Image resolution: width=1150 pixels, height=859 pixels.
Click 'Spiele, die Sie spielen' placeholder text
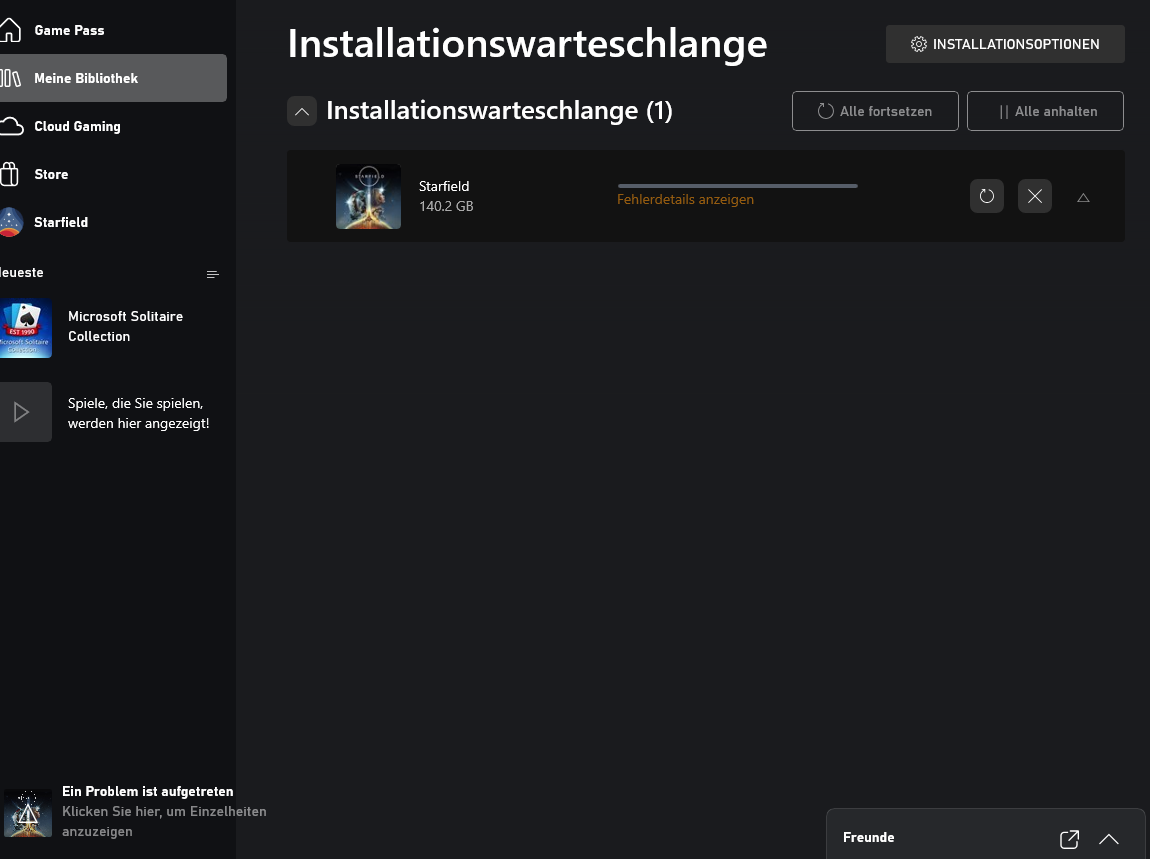point(139,413)
